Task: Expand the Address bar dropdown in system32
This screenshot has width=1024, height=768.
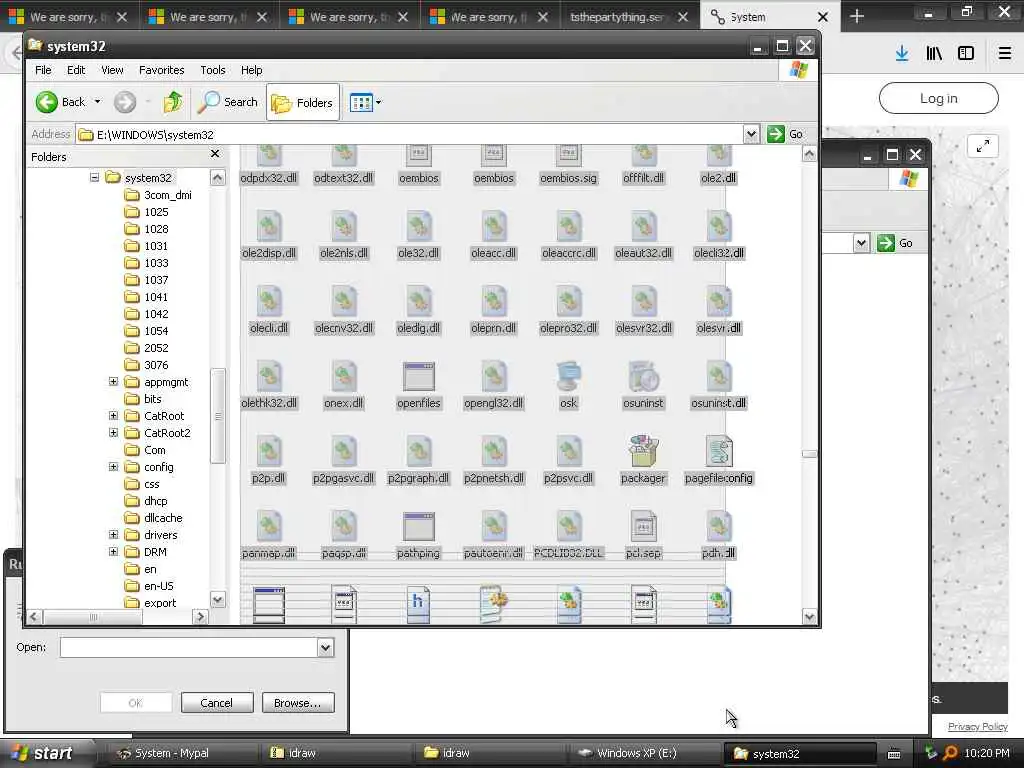Action: coord(751,134)
